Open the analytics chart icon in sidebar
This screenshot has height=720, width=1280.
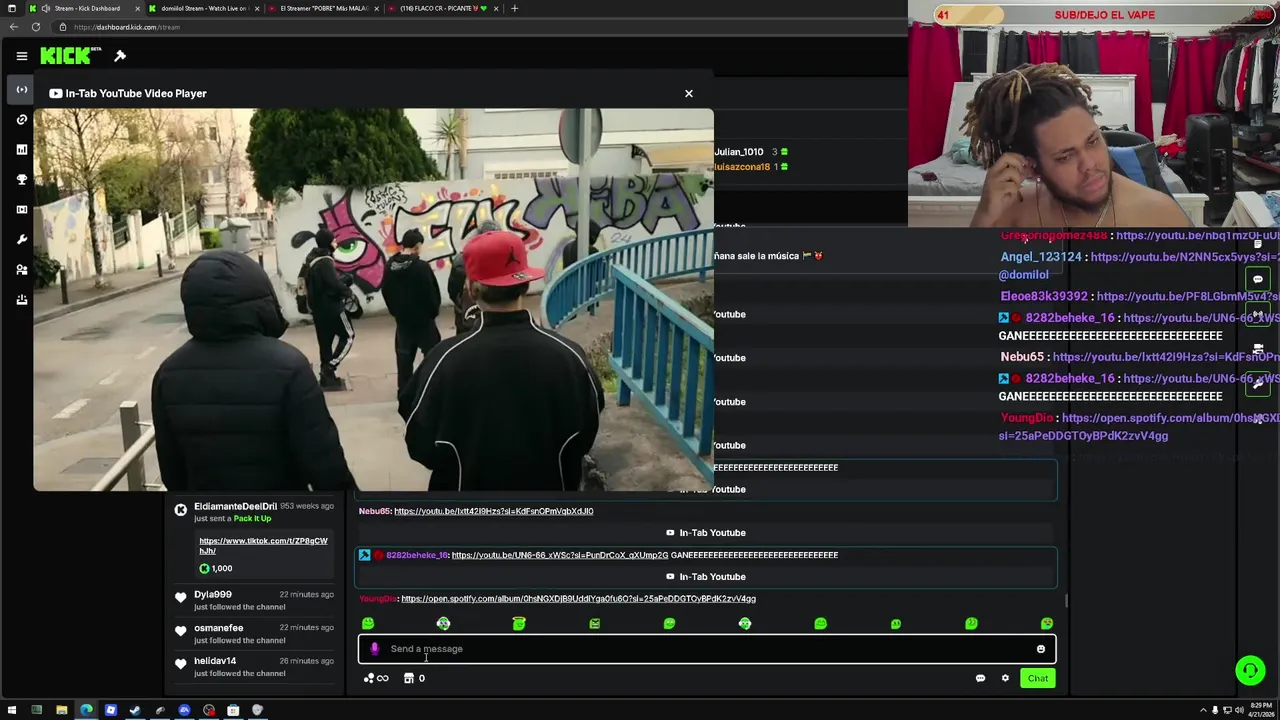click(21, 150)
